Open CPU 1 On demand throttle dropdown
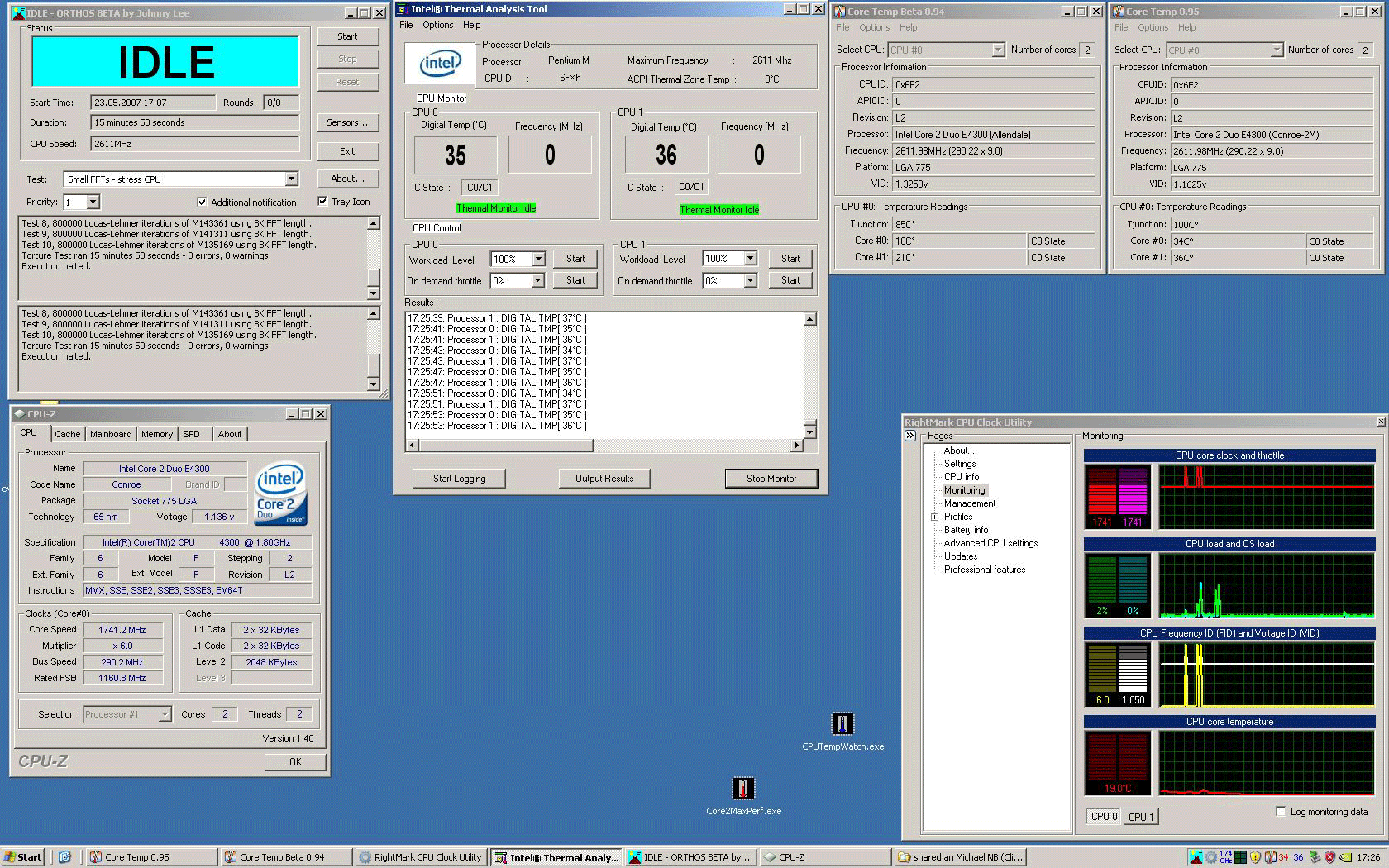Viewport: 1389px width, 868px height. (x=750, y=281)
